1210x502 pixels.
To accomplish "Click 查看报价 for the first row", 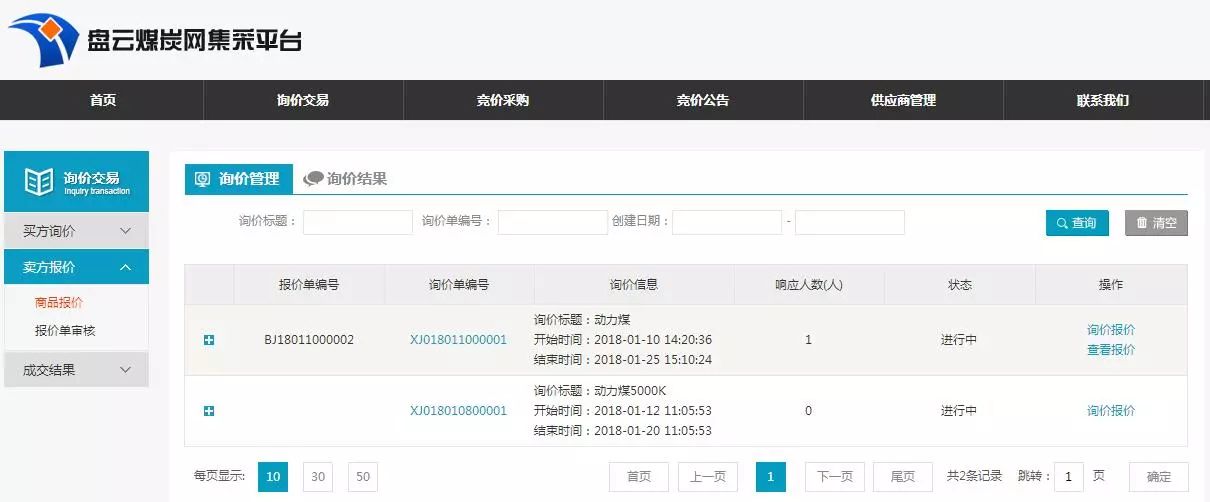I will click(x=1110, y=350).
